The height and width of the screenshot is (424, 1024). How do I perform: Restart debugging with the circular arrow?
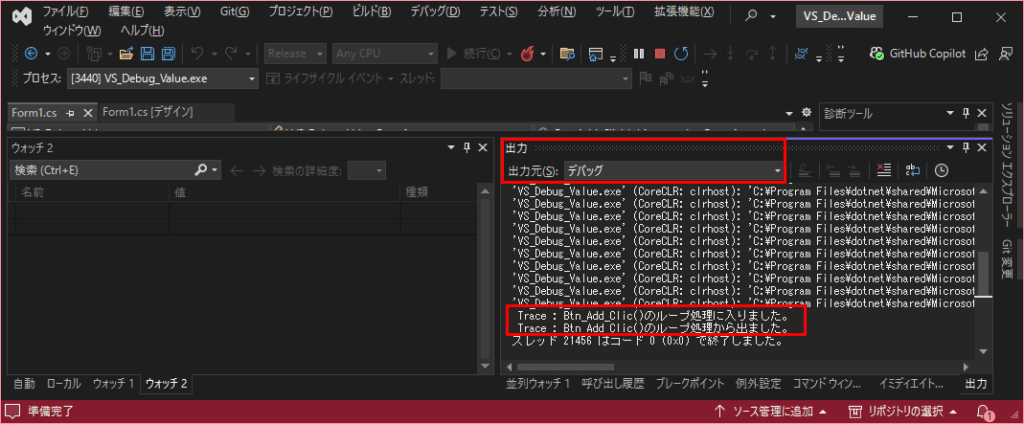point(680,54)
